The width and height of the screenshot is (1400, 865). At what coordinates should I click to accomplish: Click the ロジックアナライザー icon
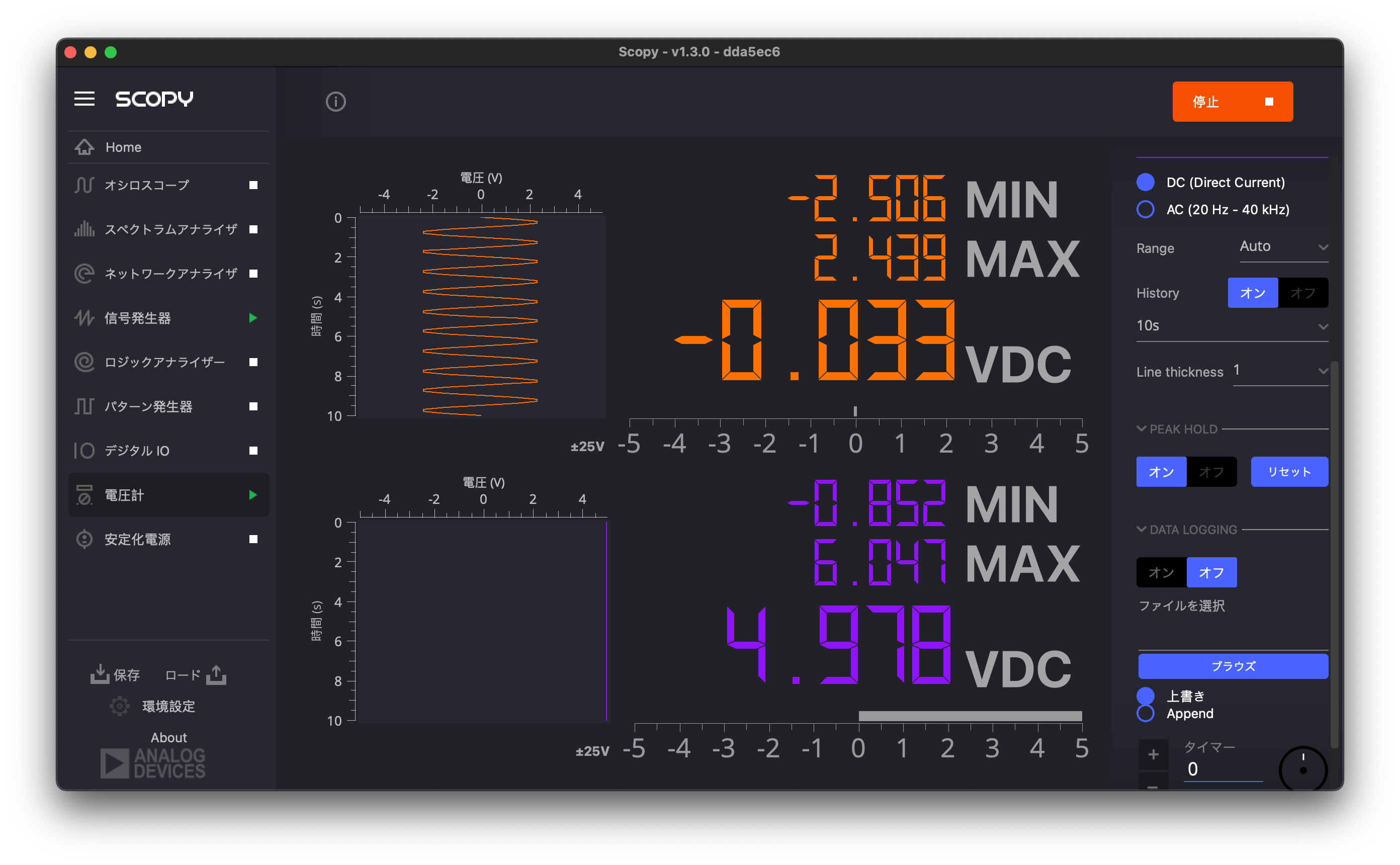click(x=84, y=362)
